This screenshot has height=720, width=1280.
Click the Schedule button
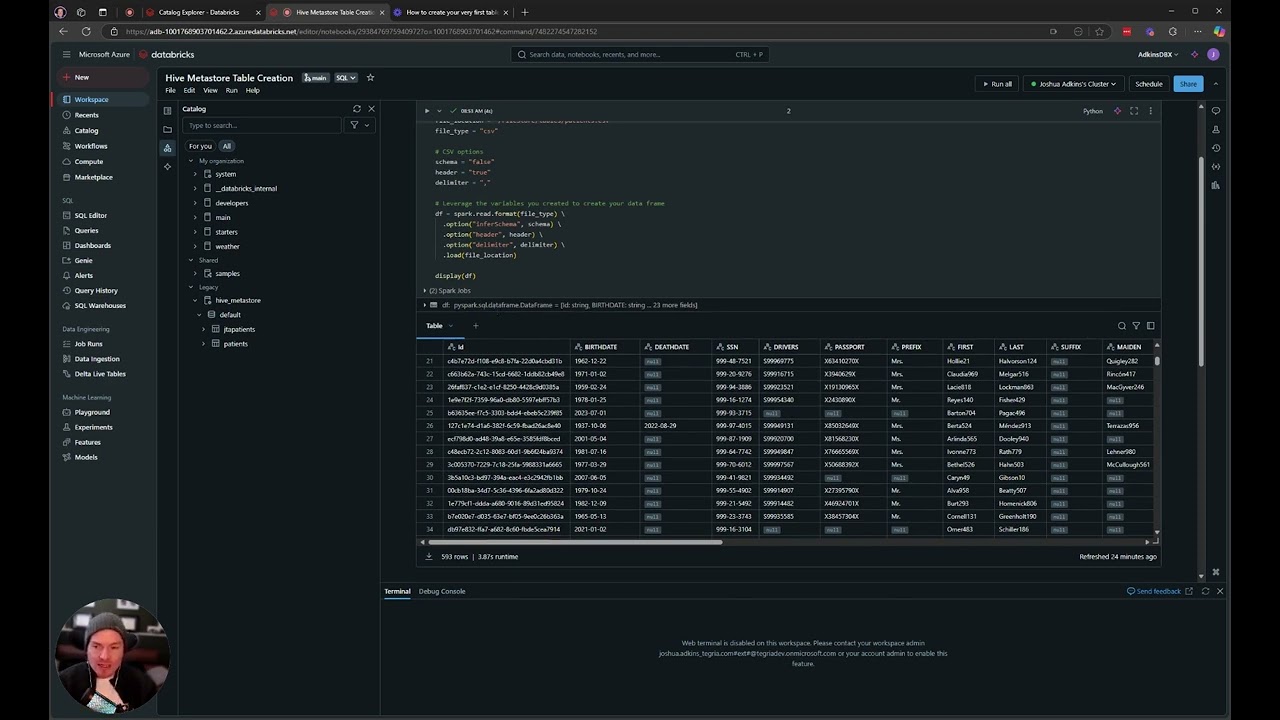click(1149, 84)
